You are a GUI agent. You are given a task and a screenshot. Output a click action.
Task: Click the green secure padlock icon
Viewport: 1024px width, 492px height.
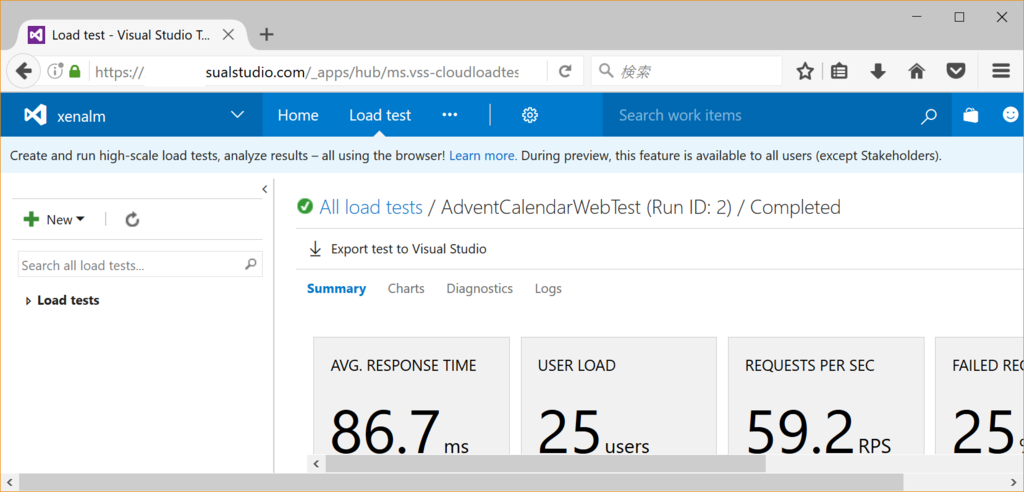coord(74,71)
